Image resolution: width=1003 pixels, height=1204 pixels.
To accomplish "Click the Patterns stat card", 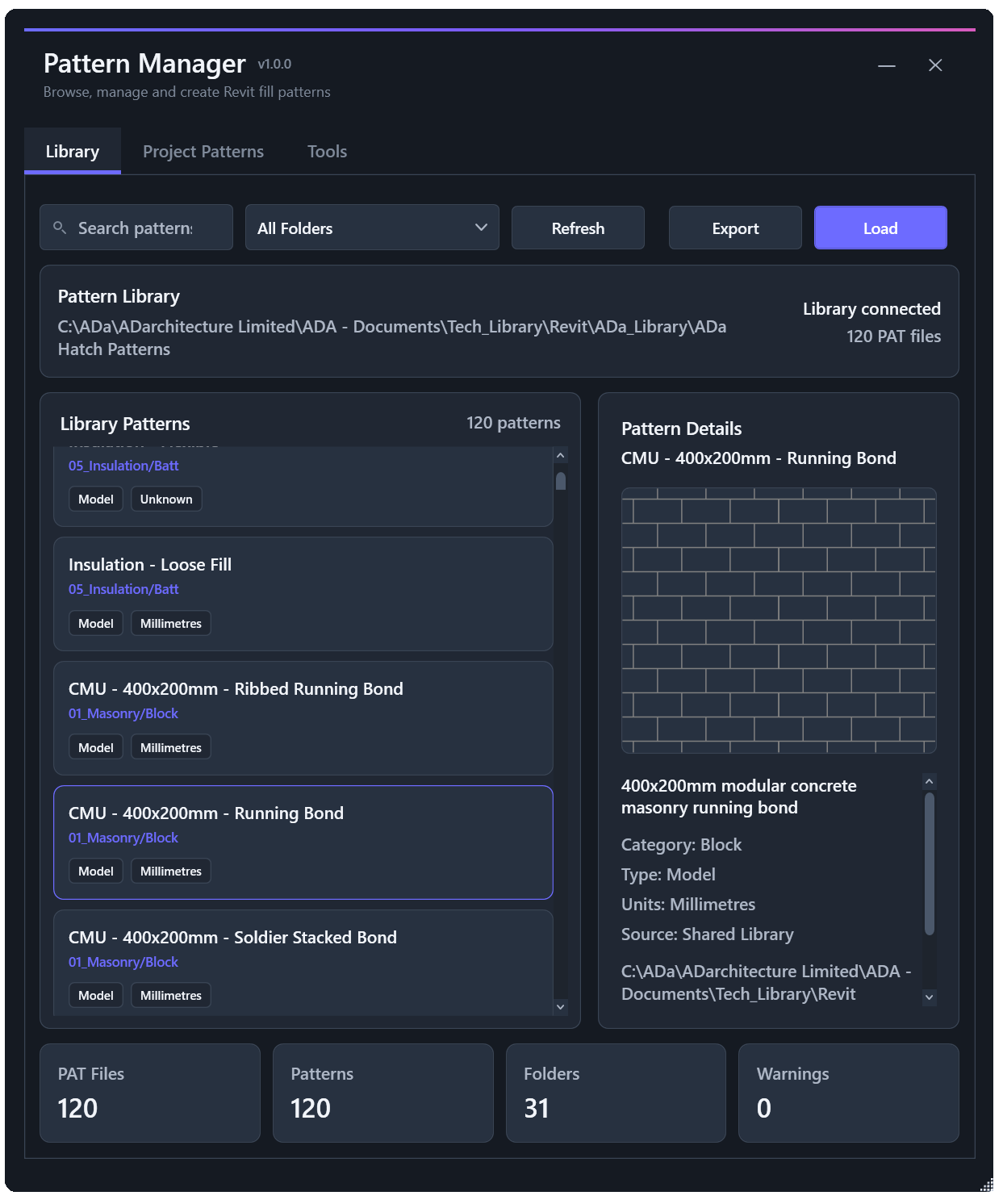I will click(383, 1093).
